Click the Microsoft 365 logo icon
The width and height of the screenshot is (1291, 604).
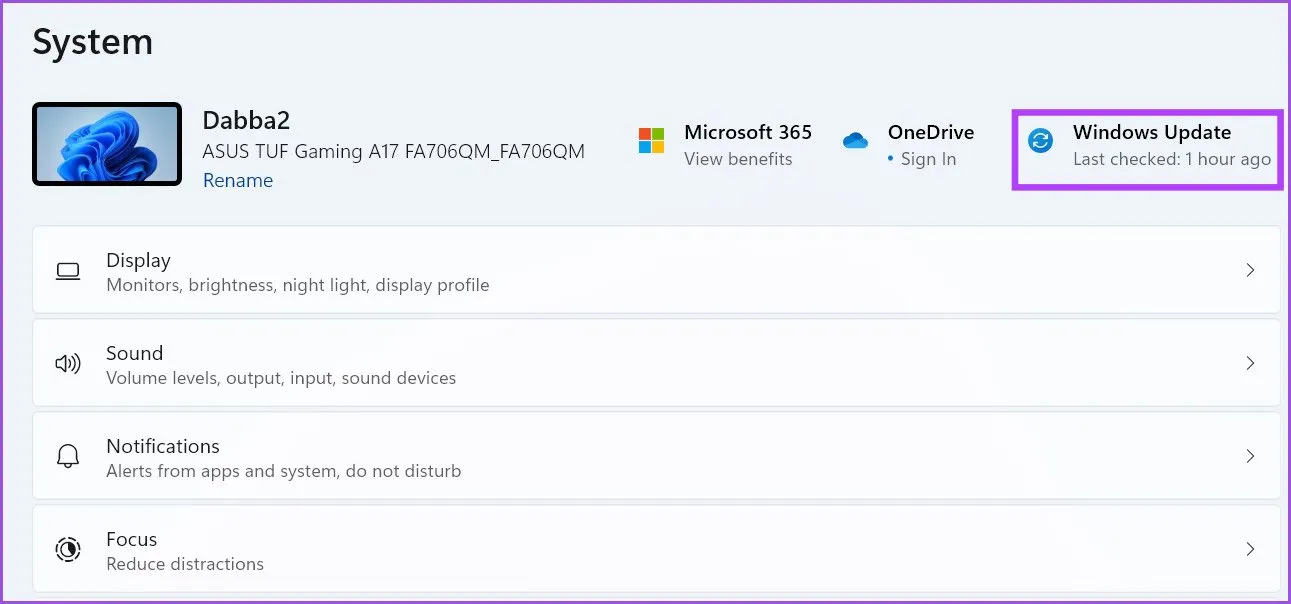tap(651, 141)
